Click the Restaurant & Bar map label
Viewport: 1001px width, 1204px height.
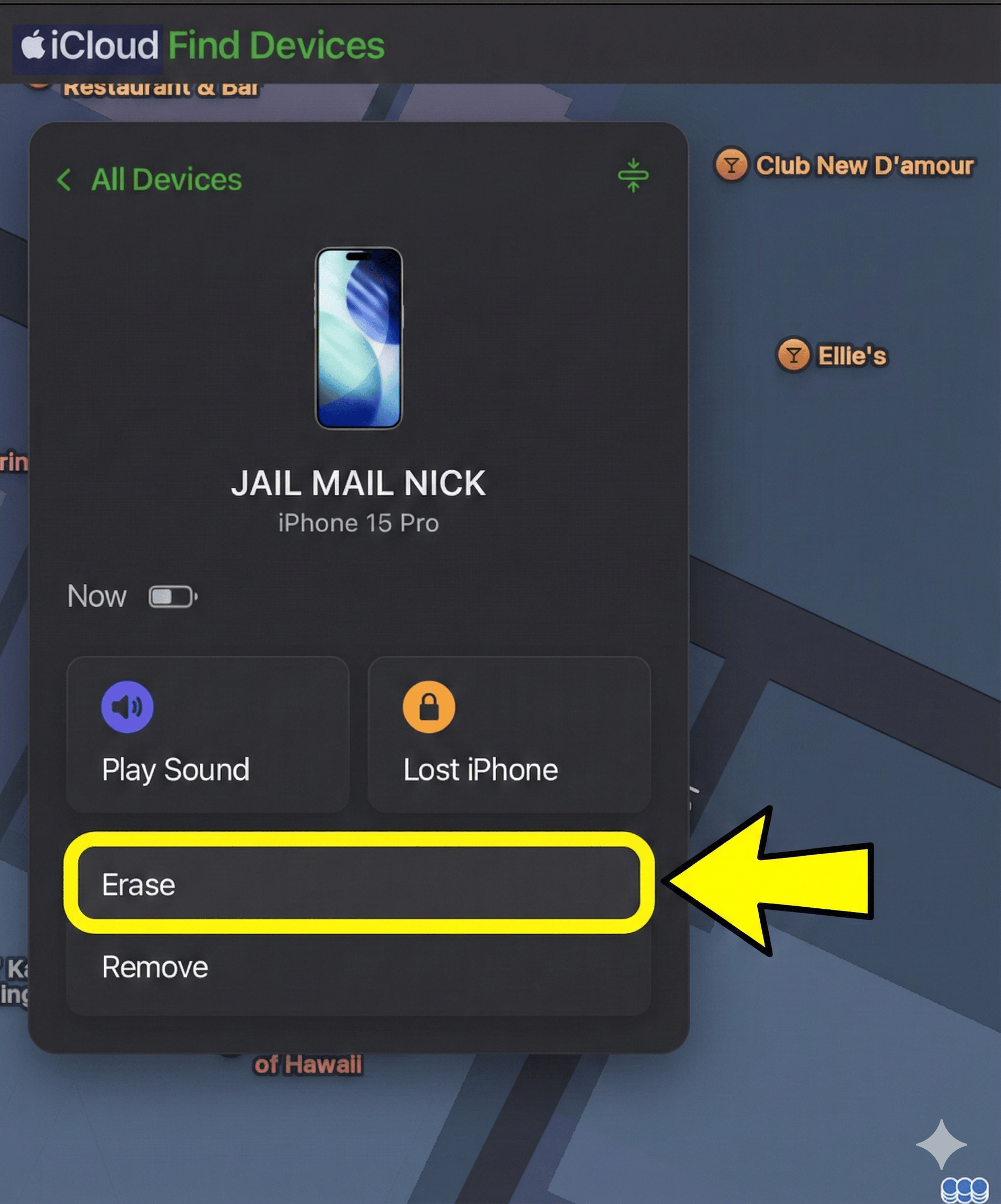(x=161, y=89)
